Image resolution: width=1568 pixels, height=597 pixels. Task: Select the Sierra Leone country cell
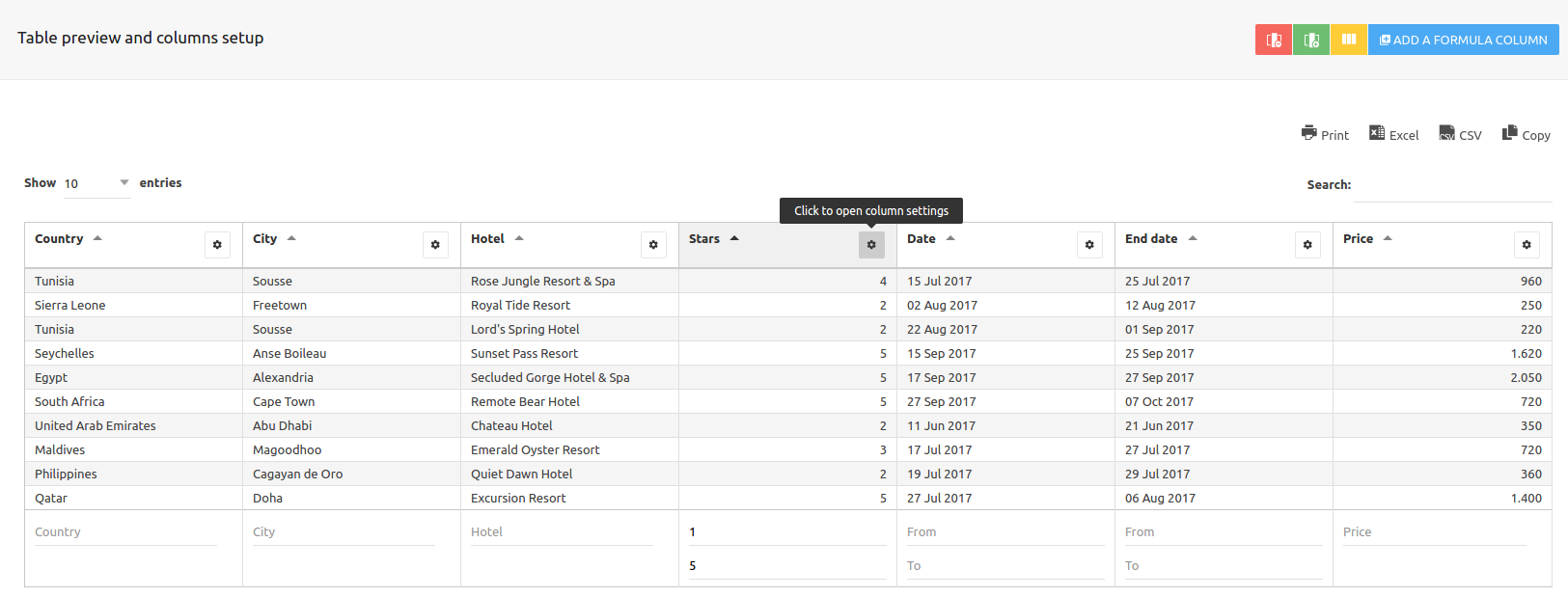(133, 305)
